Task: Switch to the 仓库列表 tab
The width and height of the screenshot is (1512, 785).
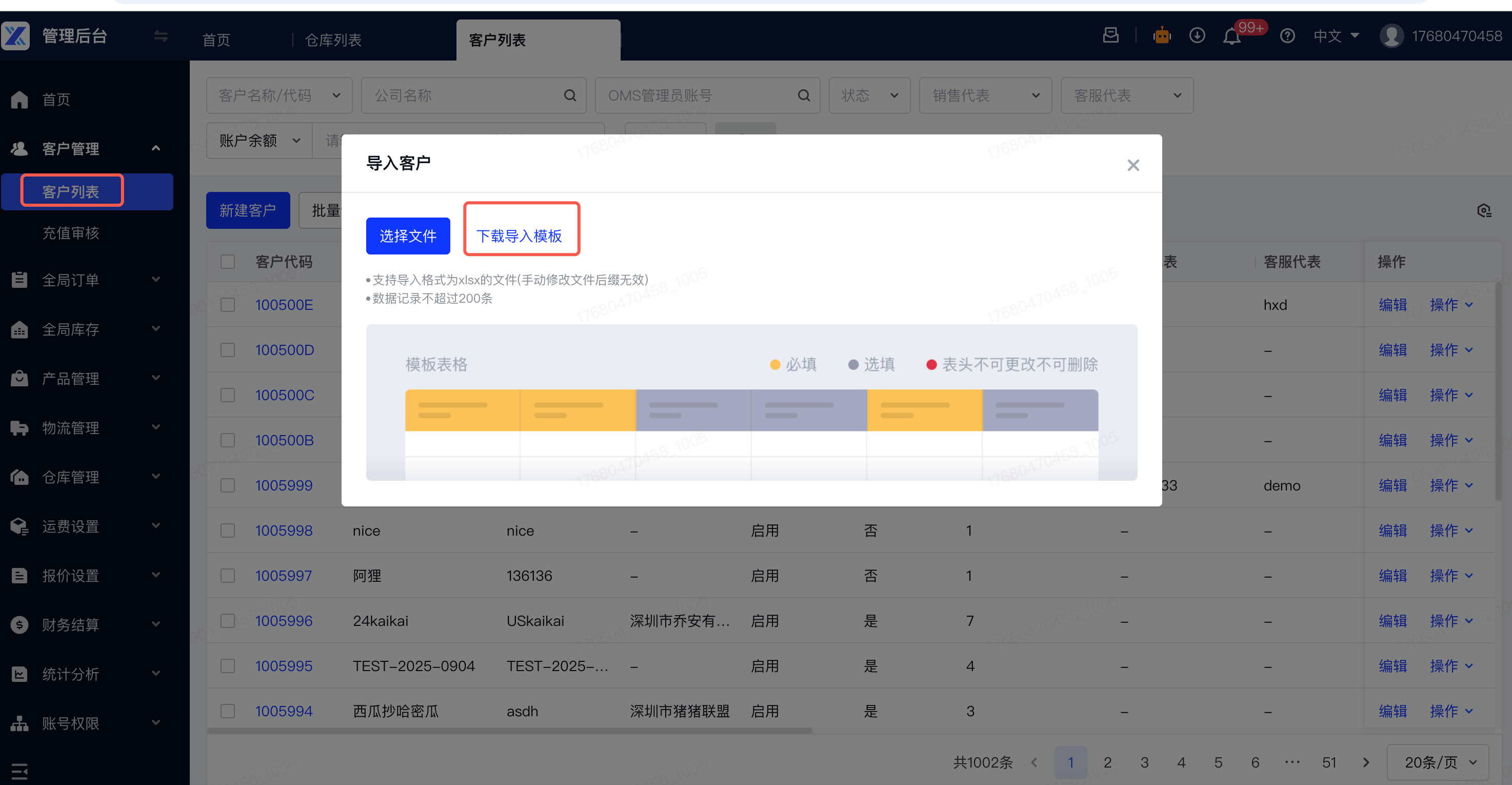Action: pos(333,40)
